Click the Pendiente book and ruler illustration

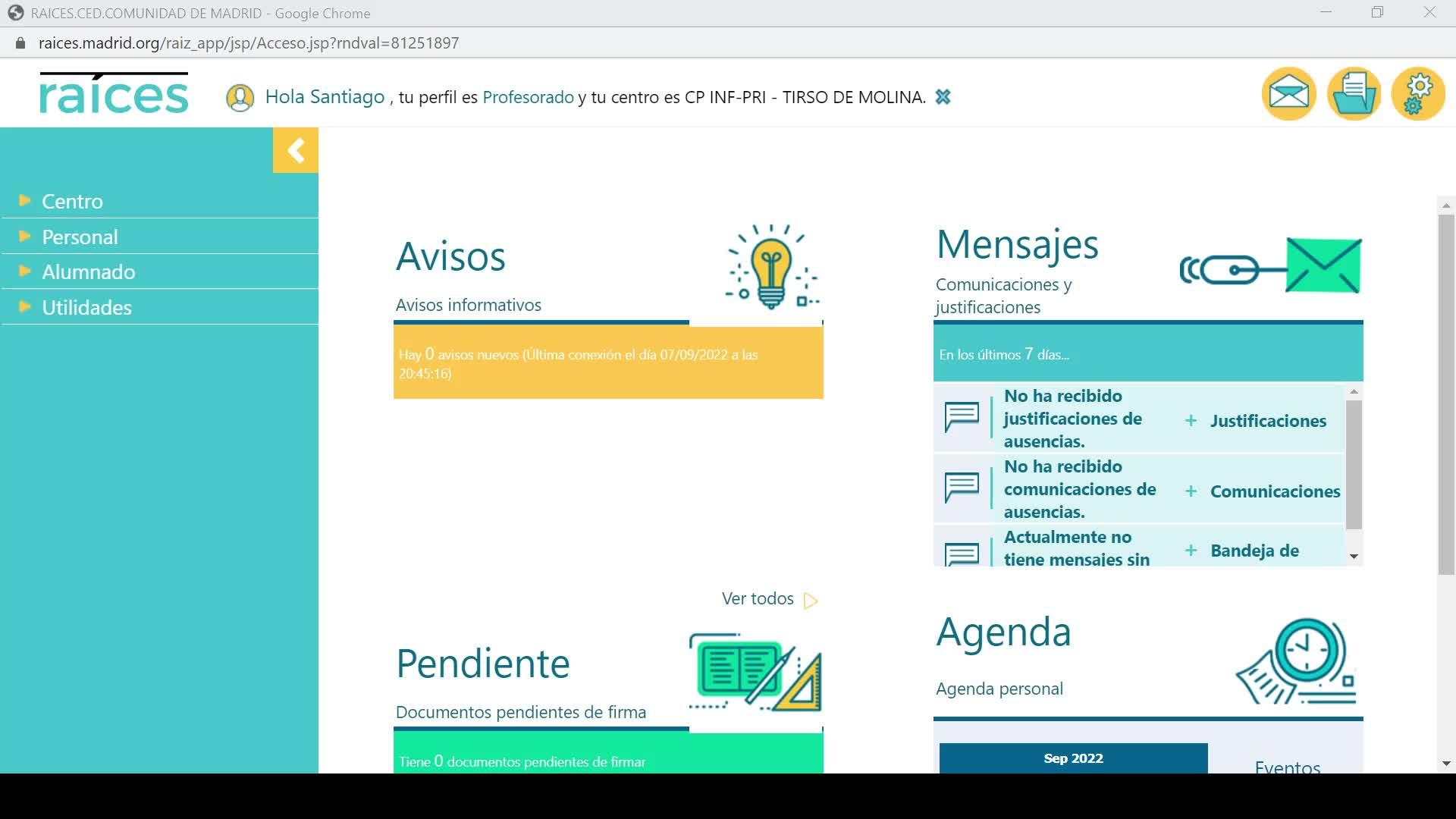pyautogui.click(x=755, y=673)
